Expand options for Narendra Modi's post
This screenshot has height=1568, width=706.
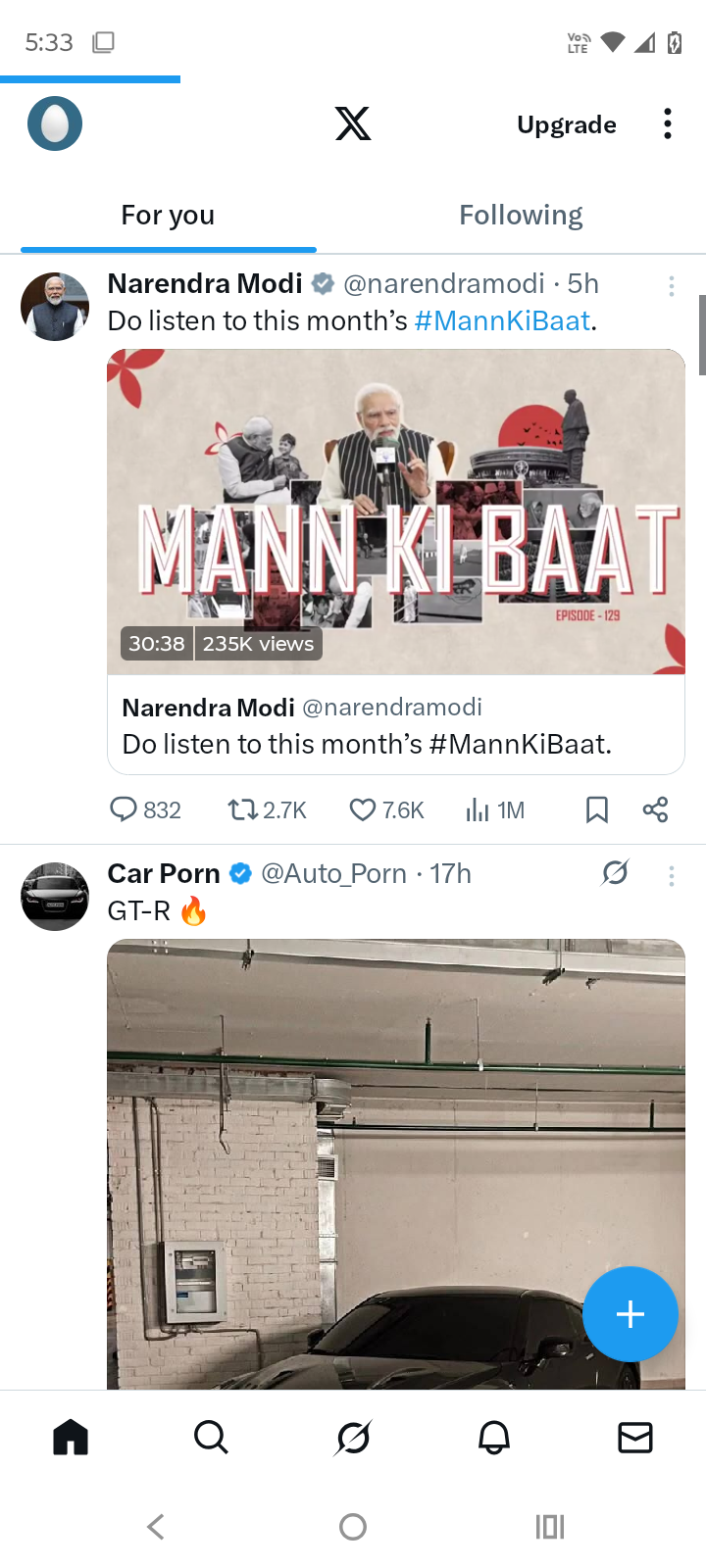(x=672, y=285)
